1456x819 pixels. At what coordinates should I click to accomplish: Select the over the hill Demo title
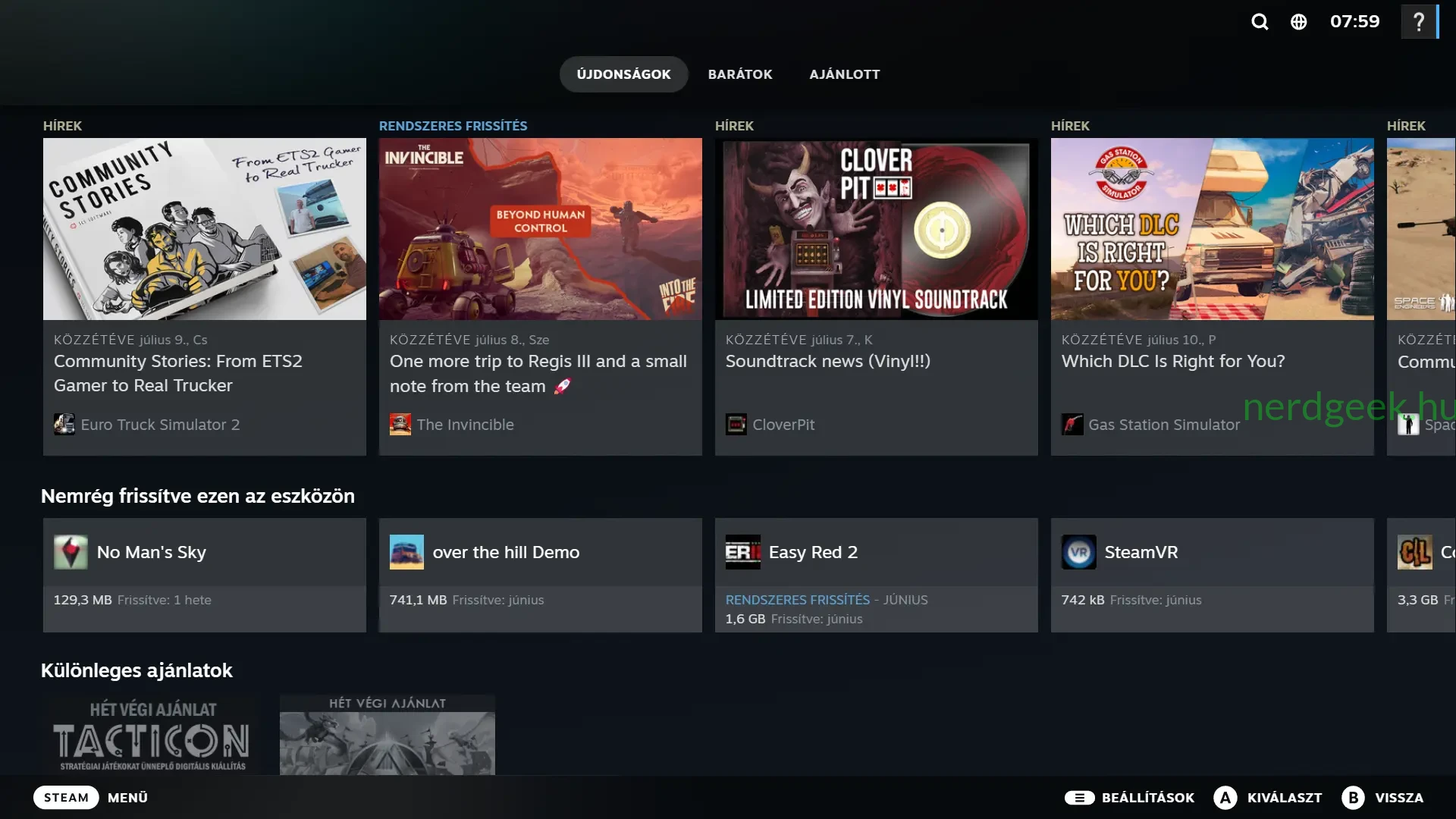(x=506, y=552)
